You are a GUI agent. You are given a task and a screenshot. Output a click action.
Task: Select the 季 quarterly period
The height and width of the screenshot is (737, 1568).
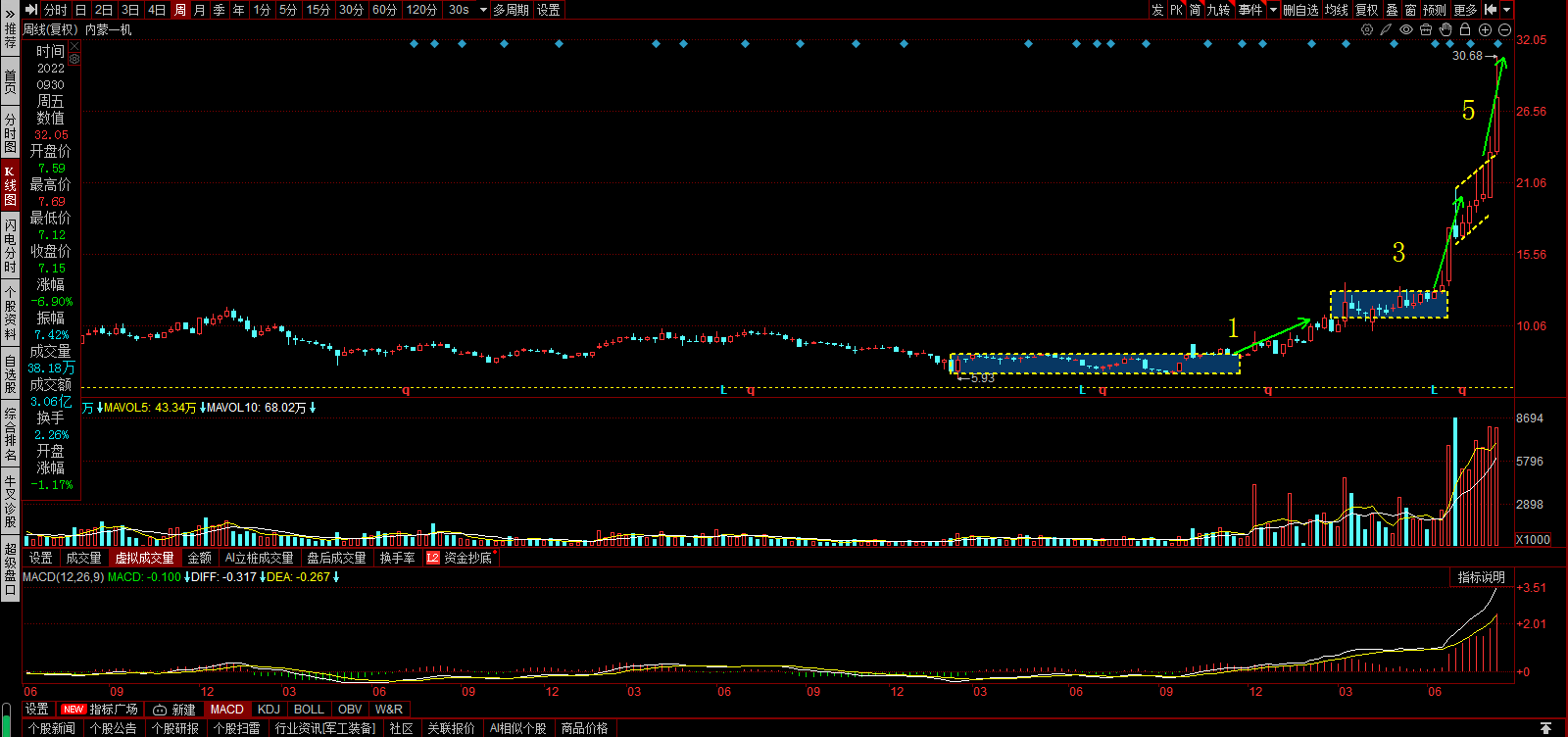[219, 10]
